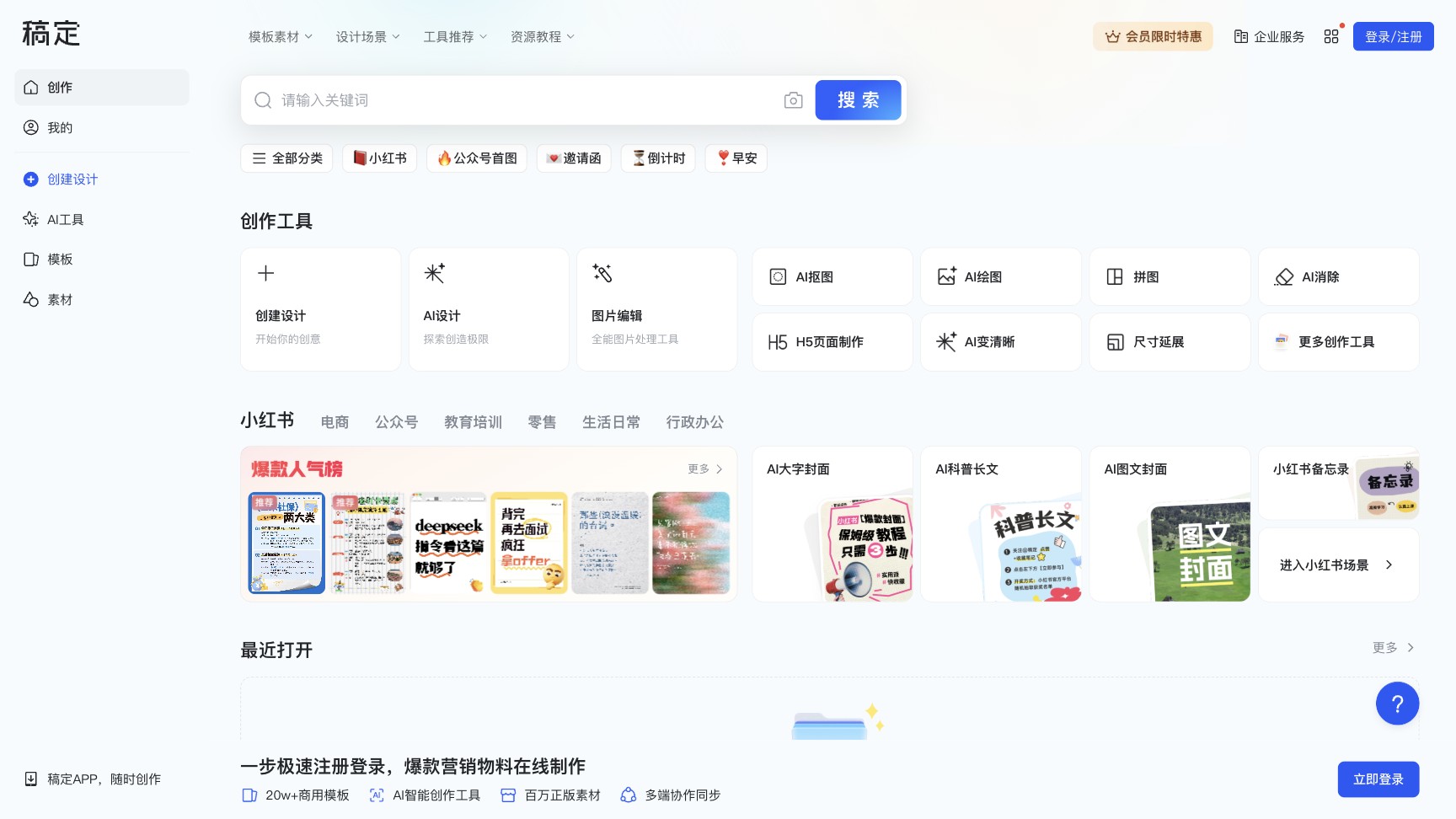Image resolution: width=1456 pixels, height=819 pixels.
Task: Select the 拼图 collage tool
Action: [1169, 276]
